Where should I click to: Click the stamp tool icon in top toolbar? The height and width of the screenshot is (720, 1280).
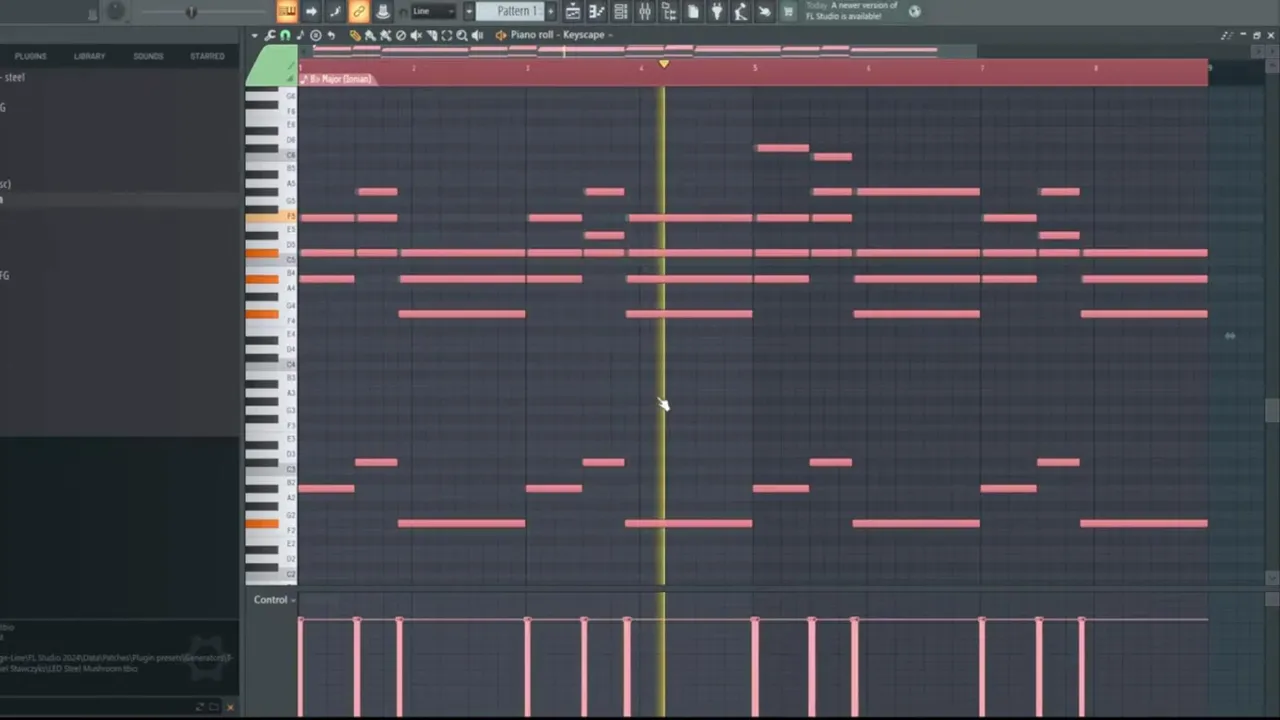pos(382,11)
